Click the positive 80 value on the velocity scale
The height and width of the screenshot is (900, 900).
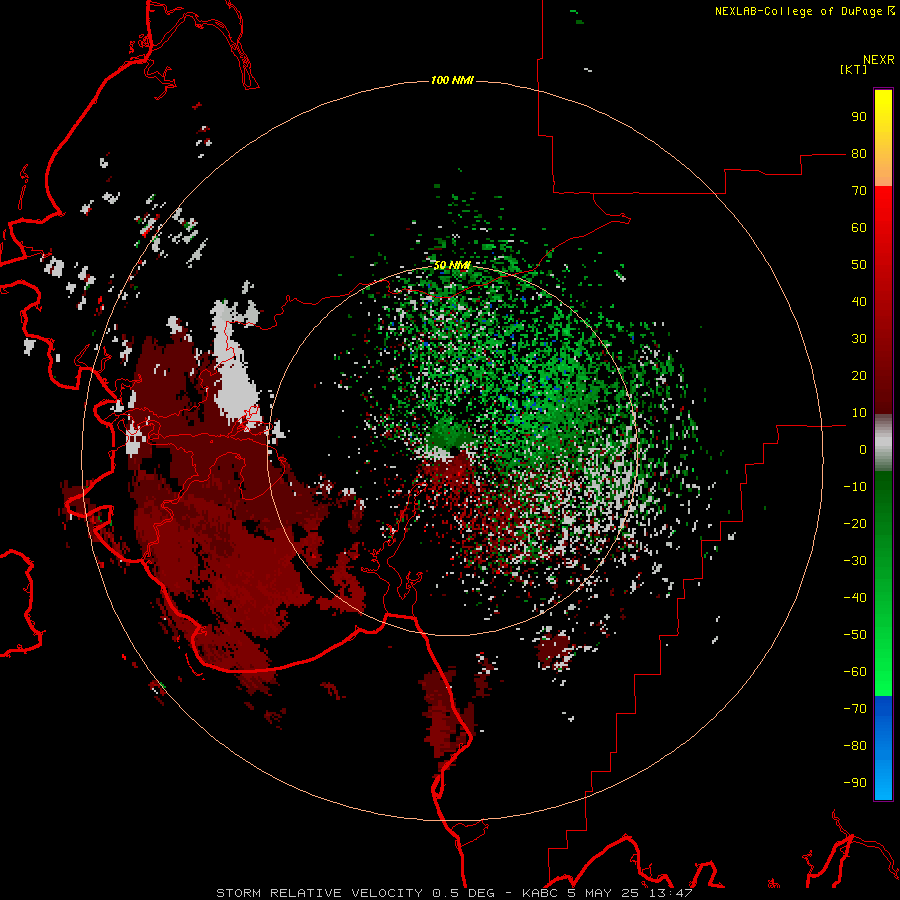click(x=859, y=154)
